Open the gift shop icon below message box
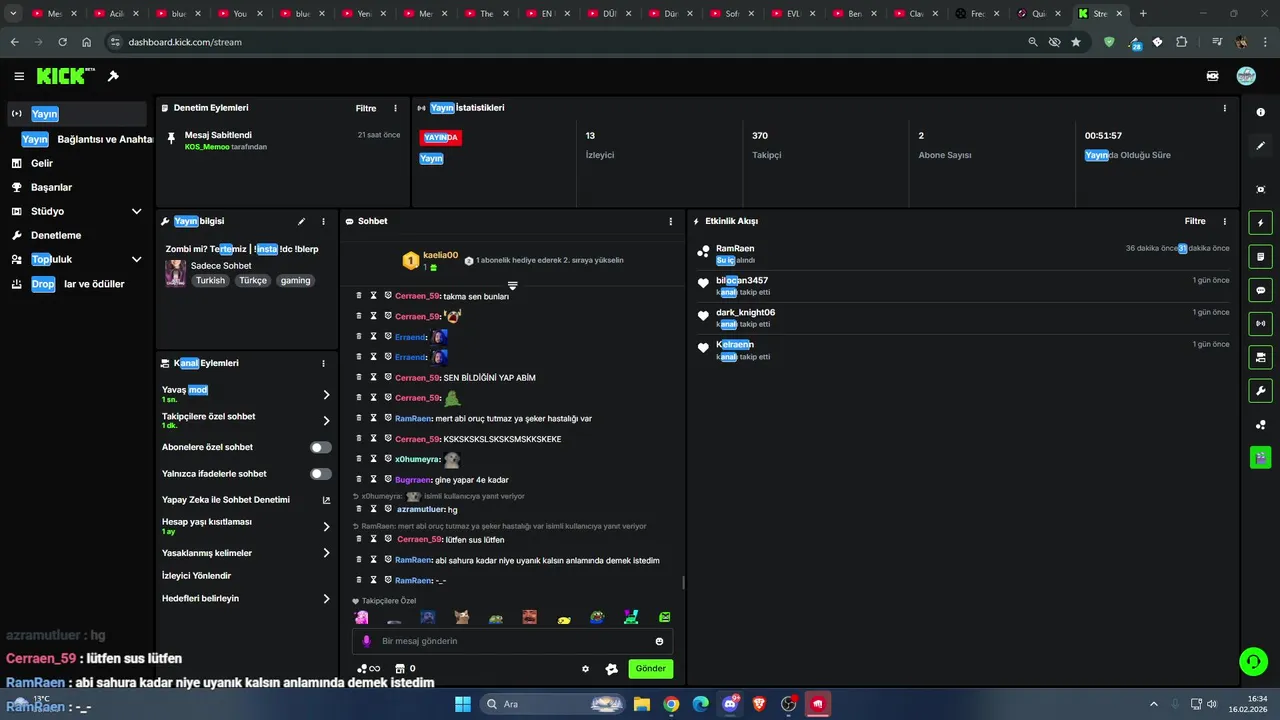Image resolution: width=1280 pixels, height=720 pixels. [x=400, y=669]
